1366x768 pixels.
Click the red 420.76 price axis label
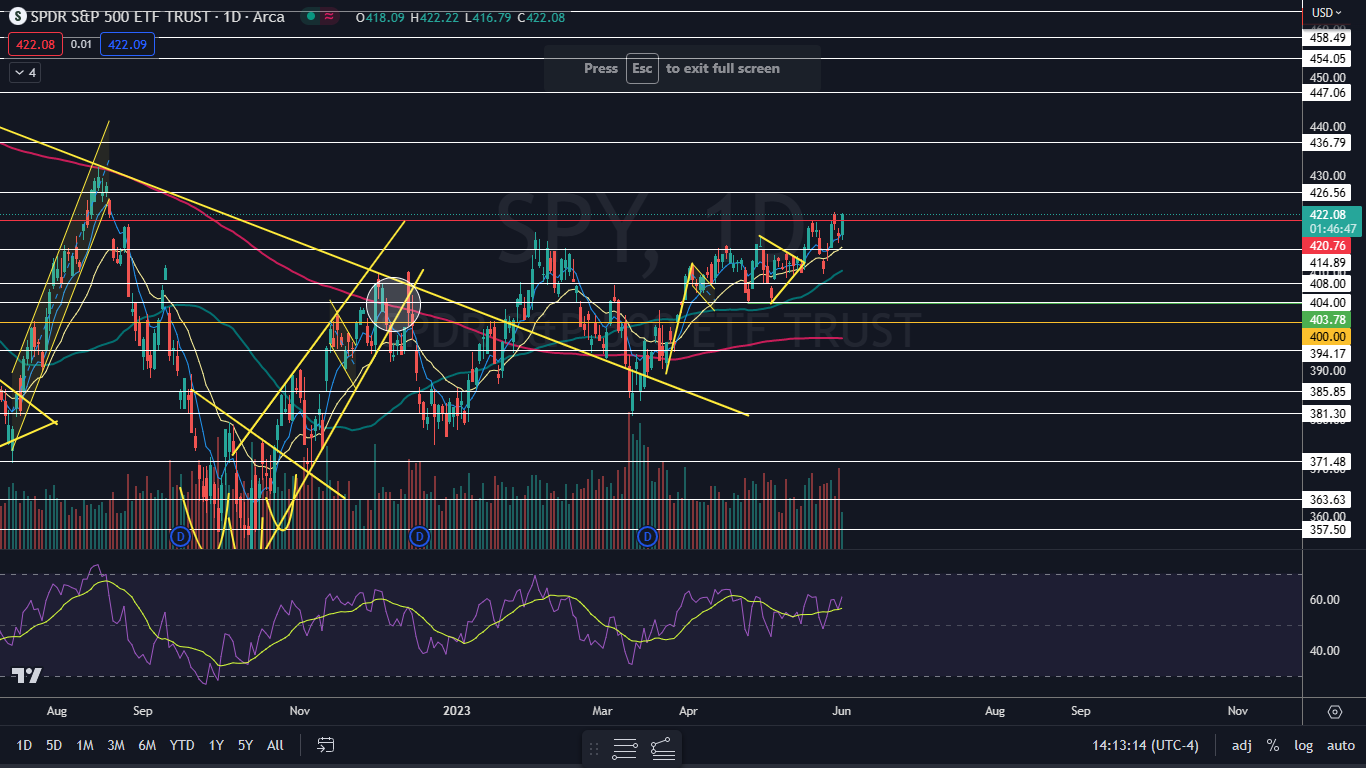[x=1328, y=245]
